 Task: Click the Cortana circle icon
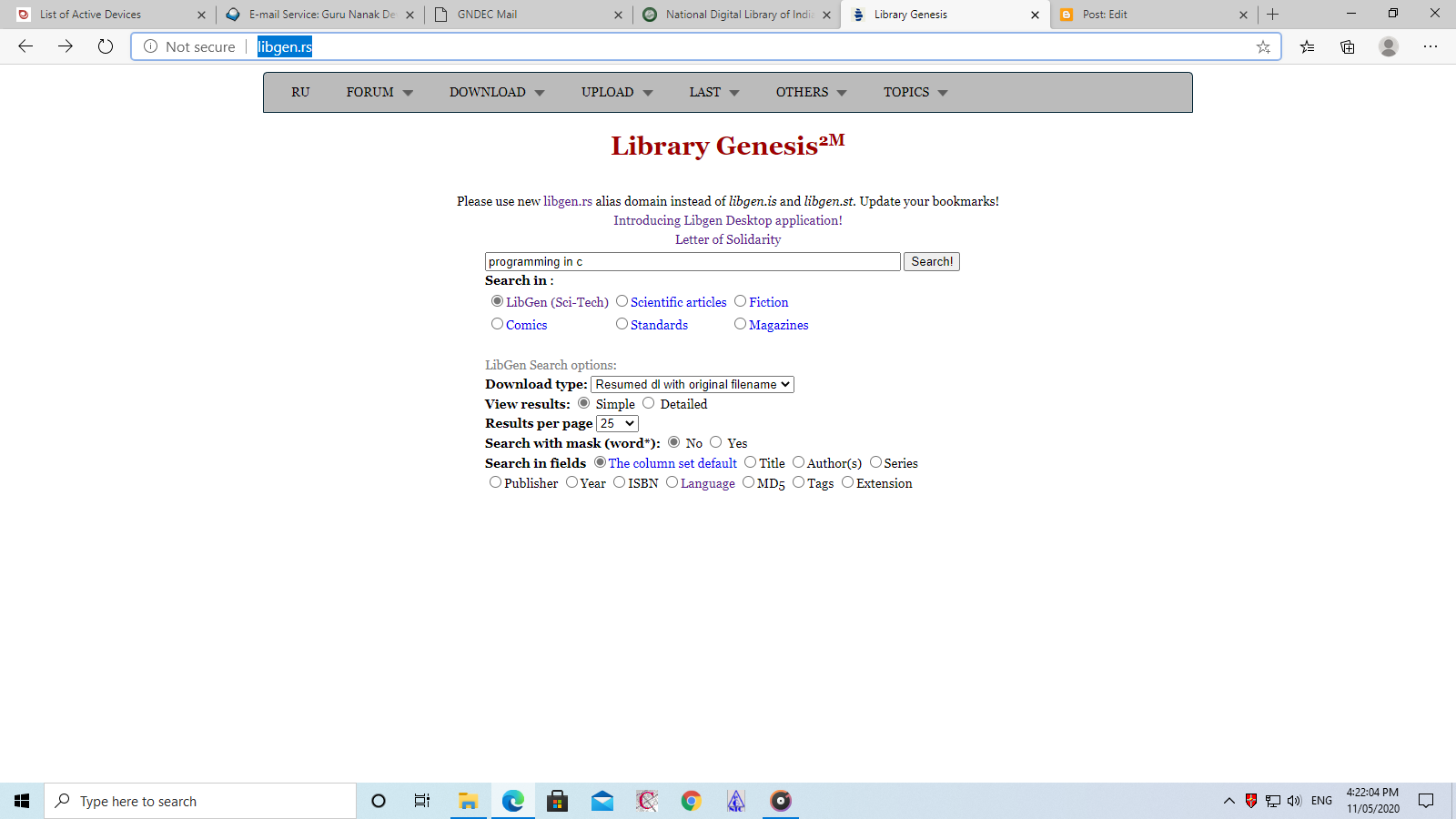tap(379, 801)
